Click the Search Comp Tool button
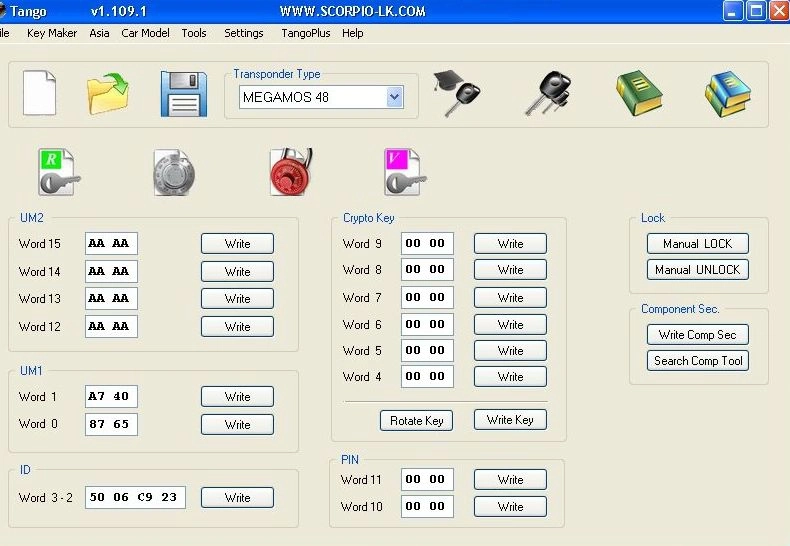Viewport: 790px width, 546px height. tap(698, 361)
